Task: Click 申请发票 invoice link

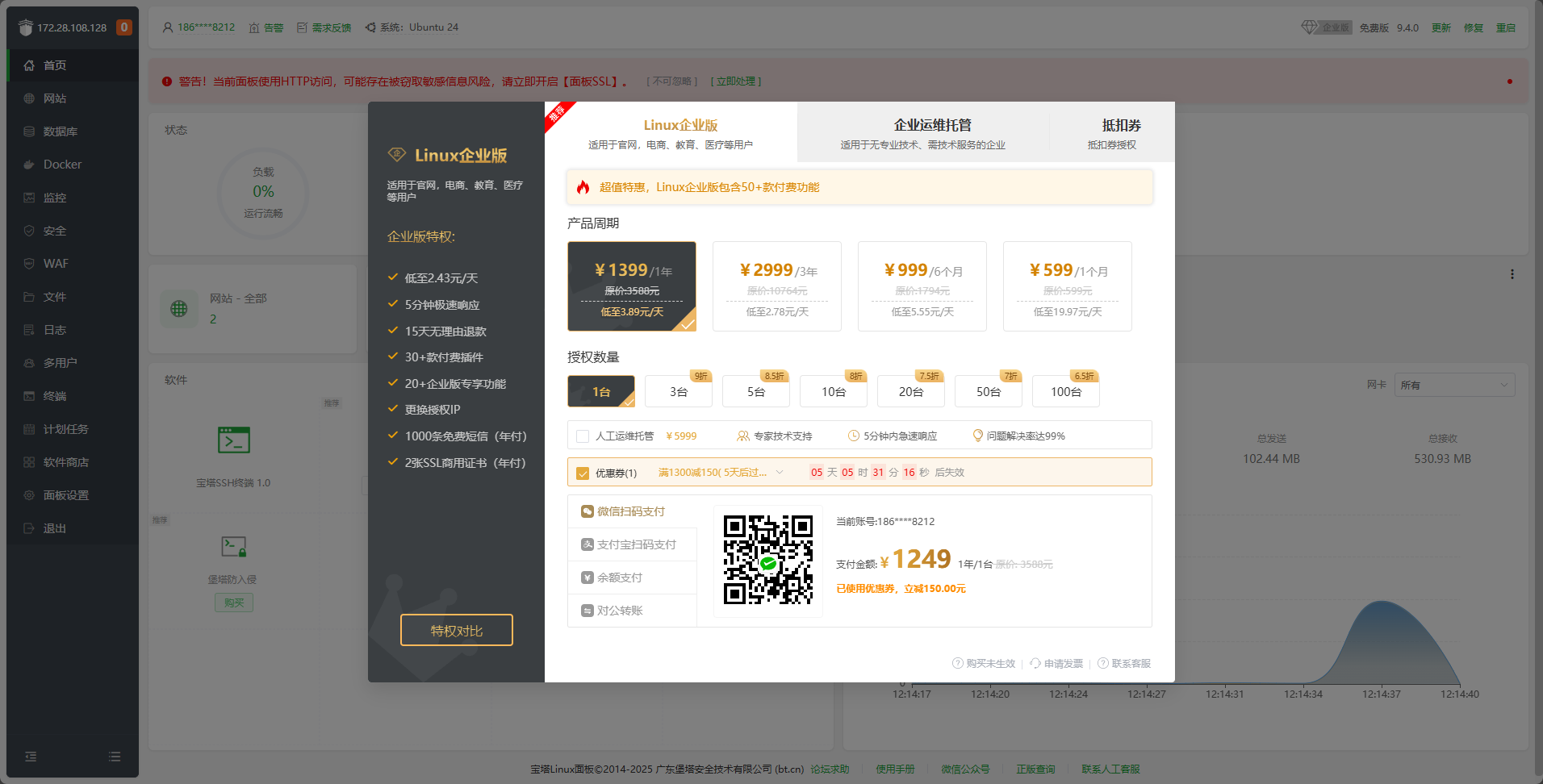Action: tap(1056, 664)
